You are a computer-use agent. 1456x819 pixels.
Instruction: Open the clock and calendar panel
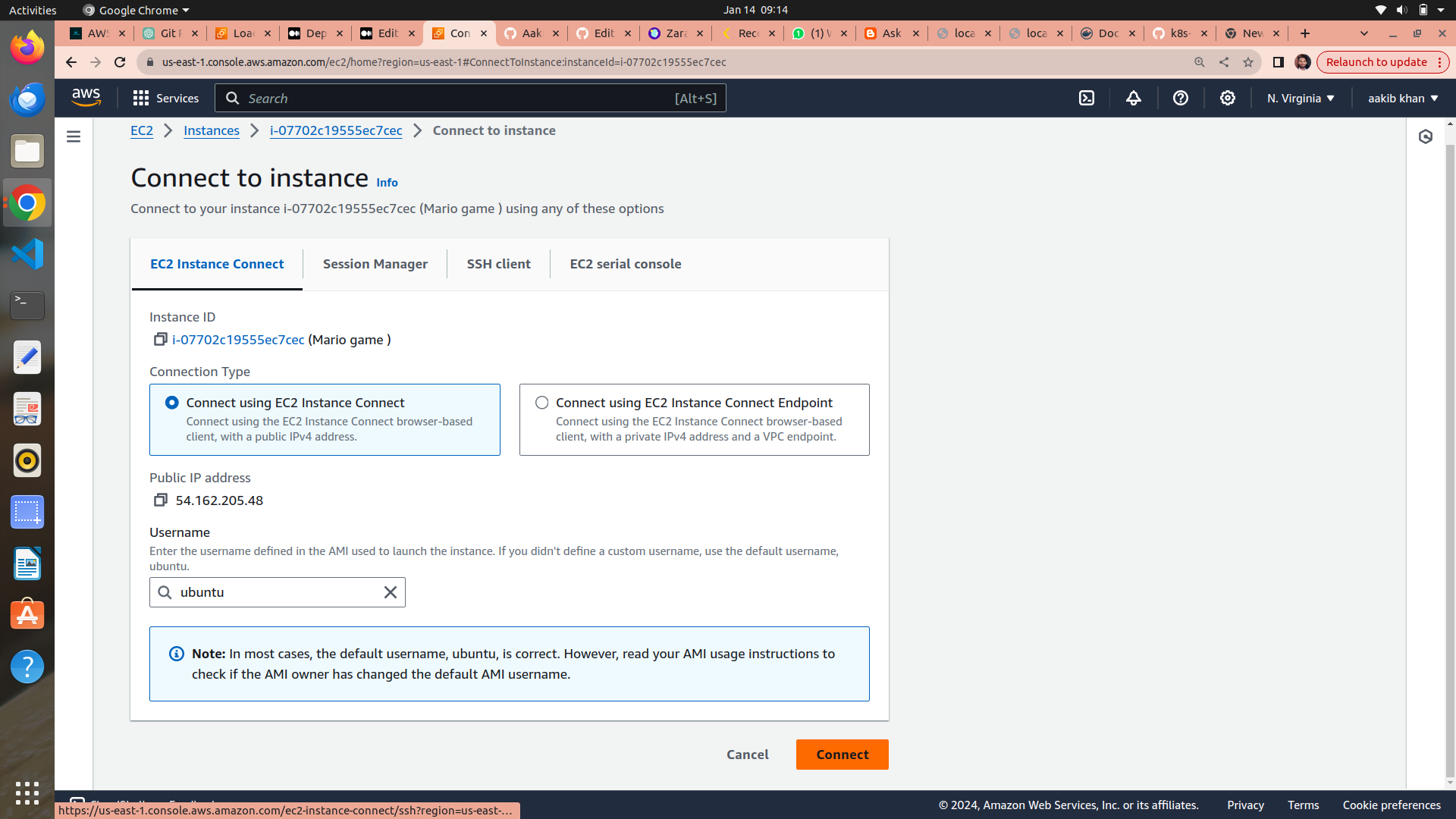point(755,10)
